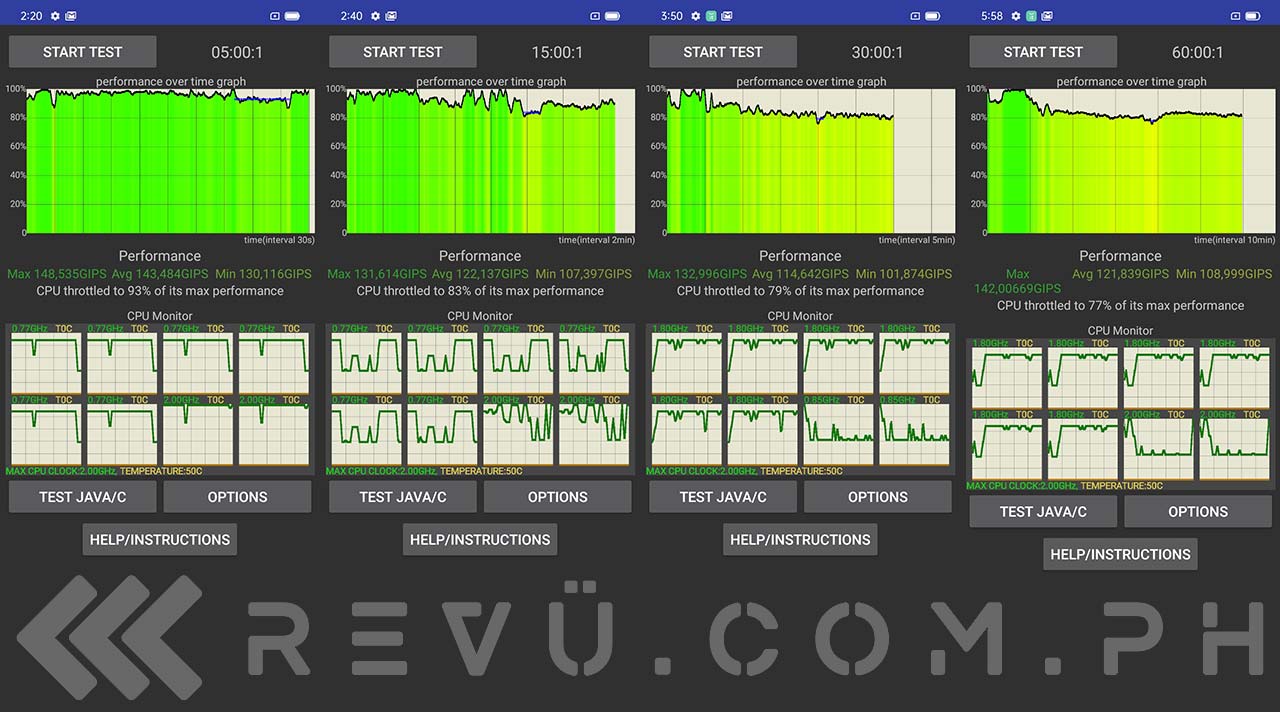Viewport: 1280px width, 712px height.
Task: Tap the "Max 132,996GIPS" value
Action: [697, 274]
